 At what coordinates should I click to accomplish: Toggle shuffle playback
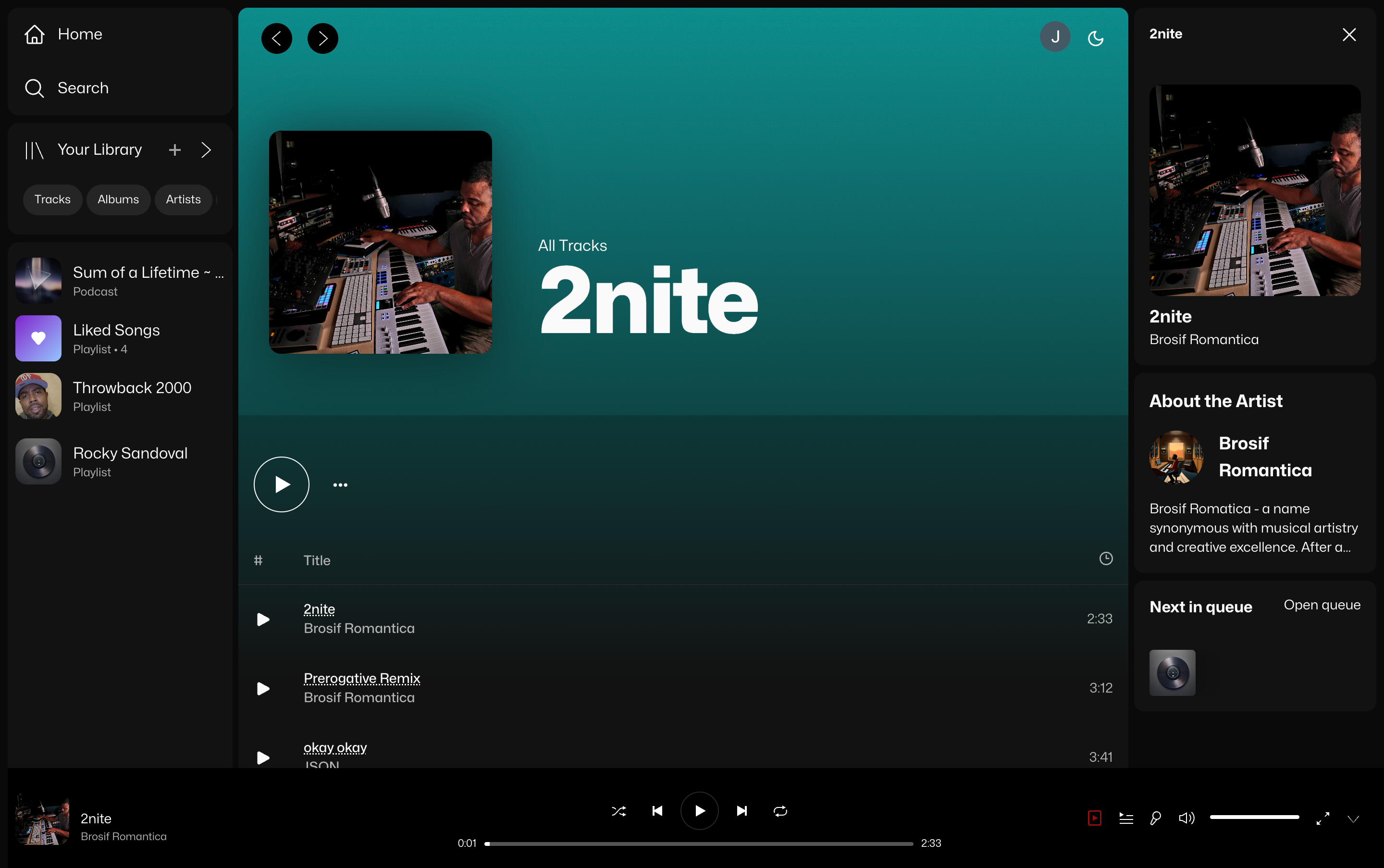[x=619, y=811]
